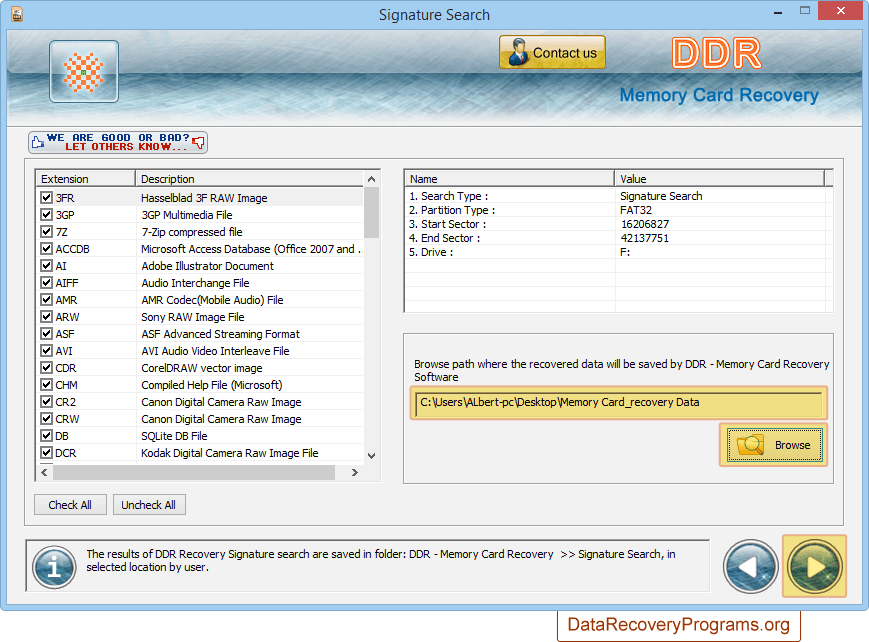The height and width of the screenshot is (642, 869).
Task: Click the Browse button with magnifier icon
Action: pyautogui.click(x=774, y=445)
